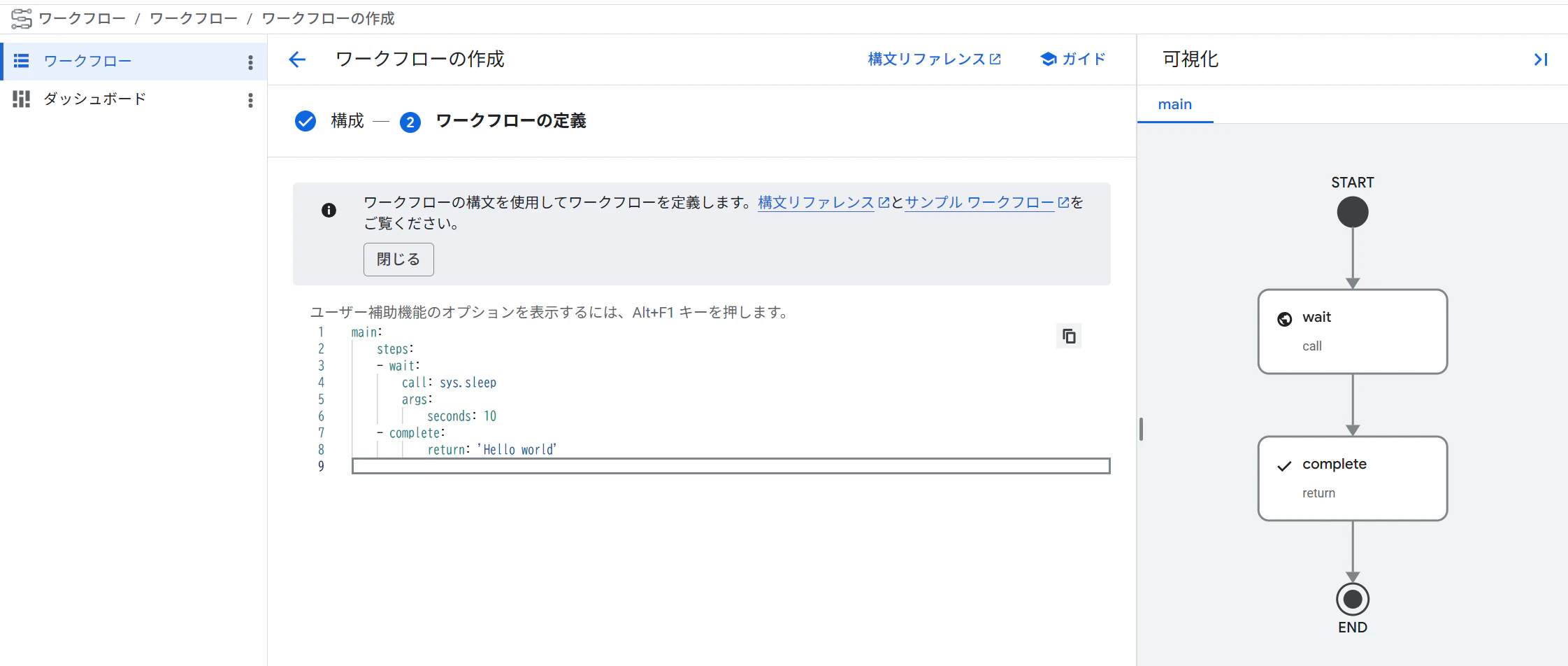Screen dimensions: 1568x666
Task: Click the step 2 number circle
Action: click(x=410, y=122)
